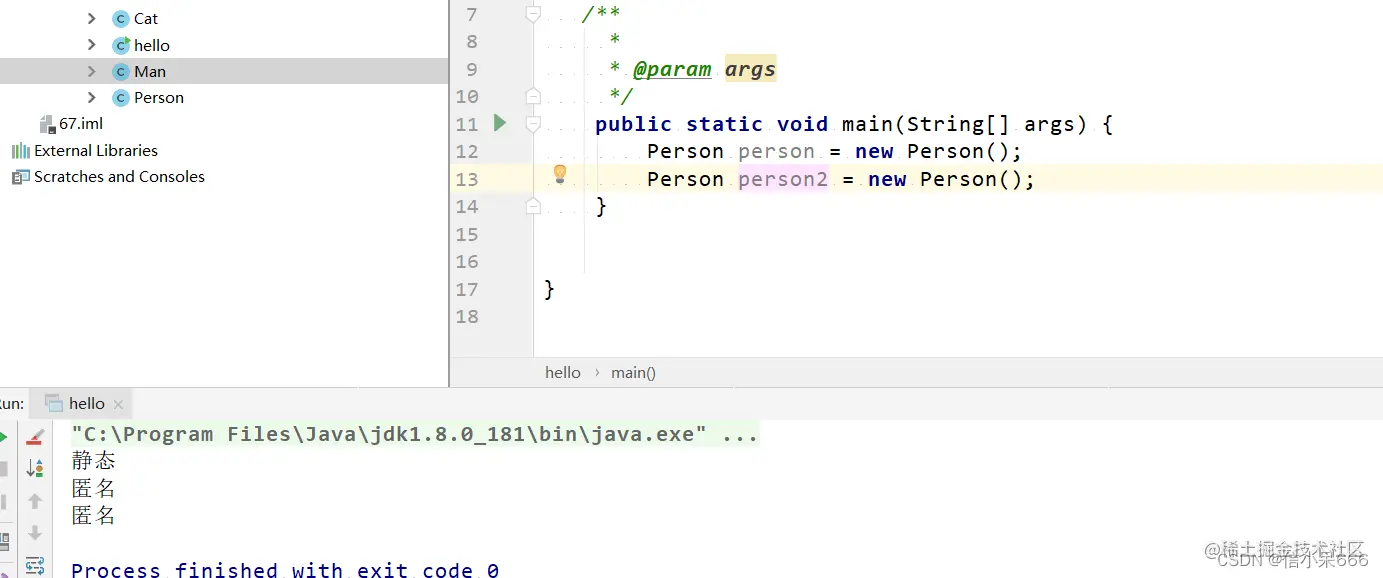Click the red eraser icon in Run toolbar
This screenshot has width=1383, height=578.
pos(35,437)
